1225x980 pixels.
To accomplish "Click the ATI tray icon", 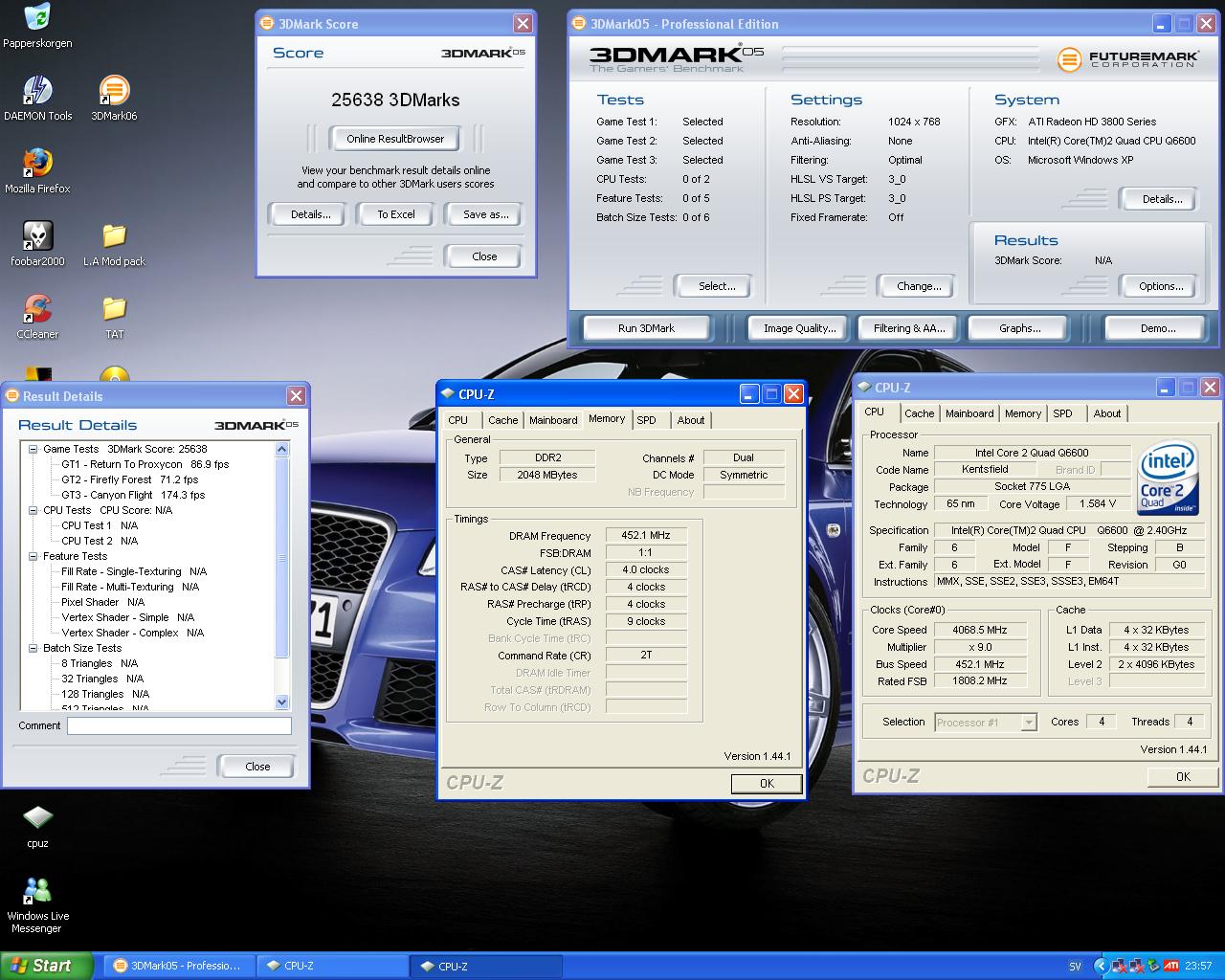I will click(1170, 967).
